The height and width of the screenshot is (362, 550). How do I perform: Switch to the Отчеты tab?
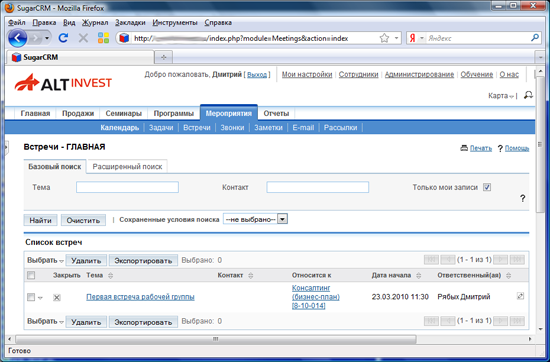coord(276,113)
